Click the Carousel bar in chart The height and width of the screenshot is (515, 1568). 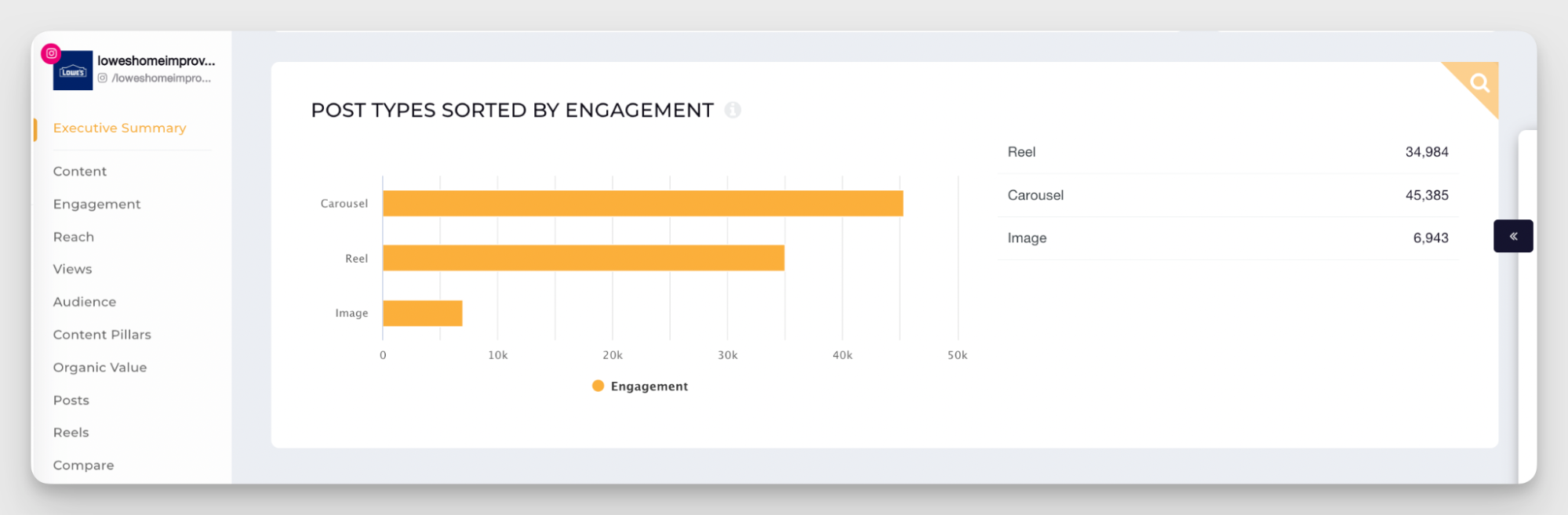642,203
